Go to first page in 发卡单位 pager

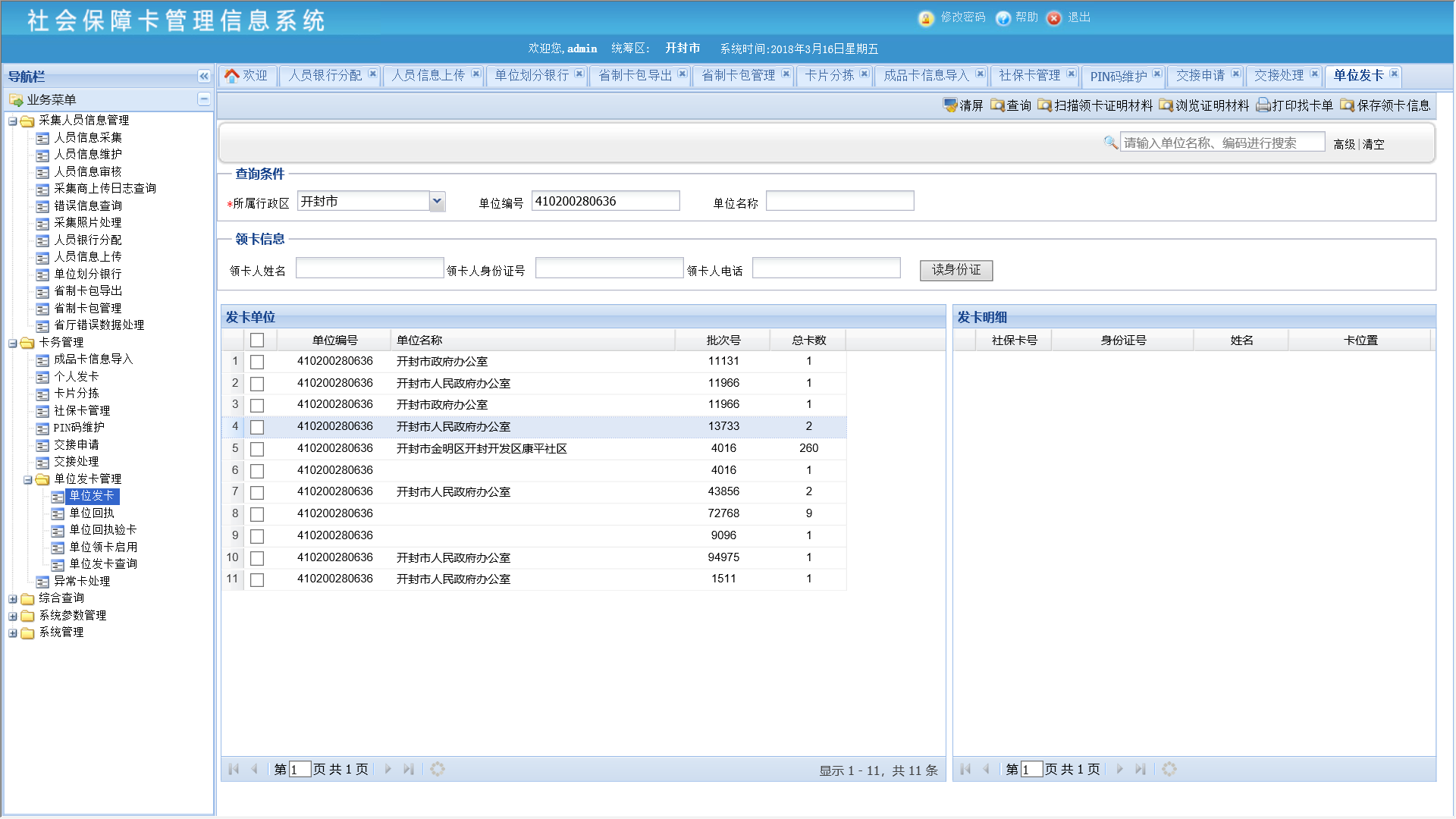pos(234,769)
